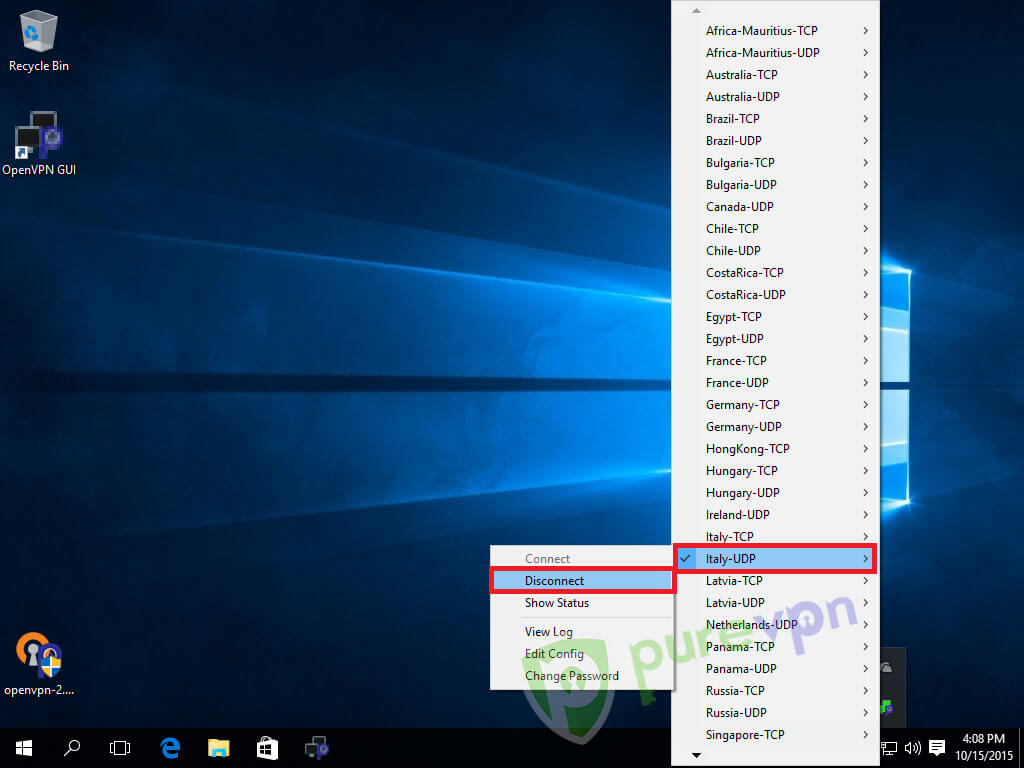The image size is (1024, 768).
Task: Open Task View on the taskbar
Action: [120, 748]
